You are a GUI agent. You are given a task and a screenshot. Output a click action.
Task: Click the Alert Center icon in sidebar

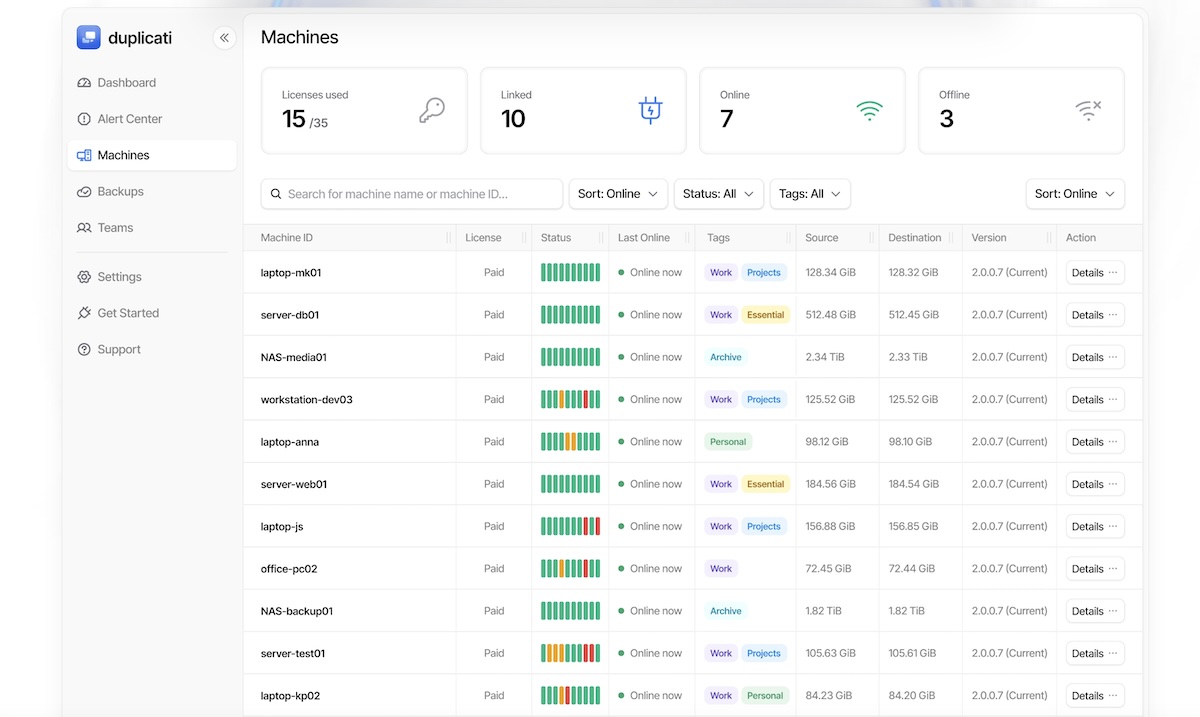(x=84, y=119)
